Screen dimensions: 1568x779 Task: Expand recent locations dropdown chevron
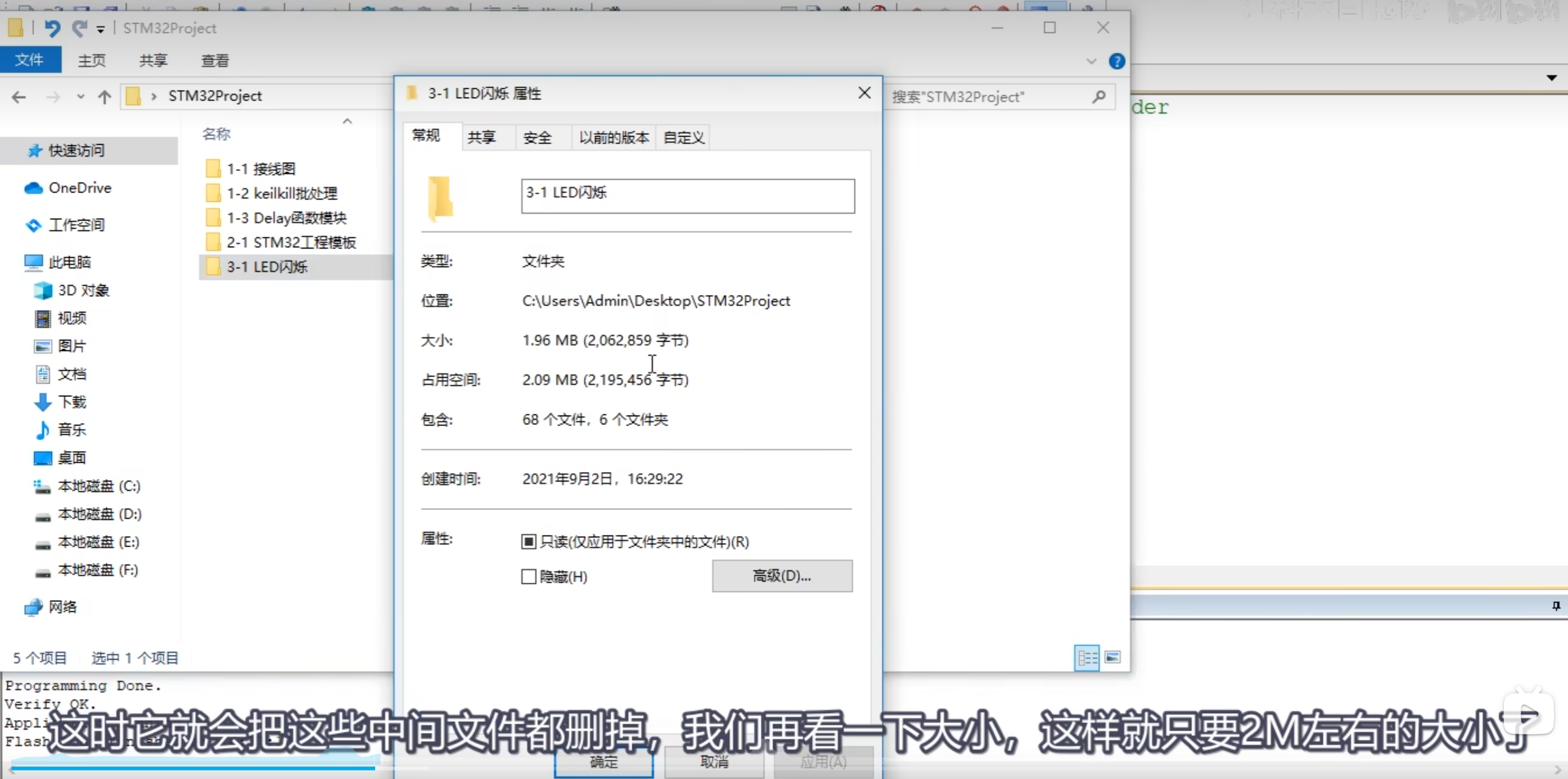(x=81, y=97)
